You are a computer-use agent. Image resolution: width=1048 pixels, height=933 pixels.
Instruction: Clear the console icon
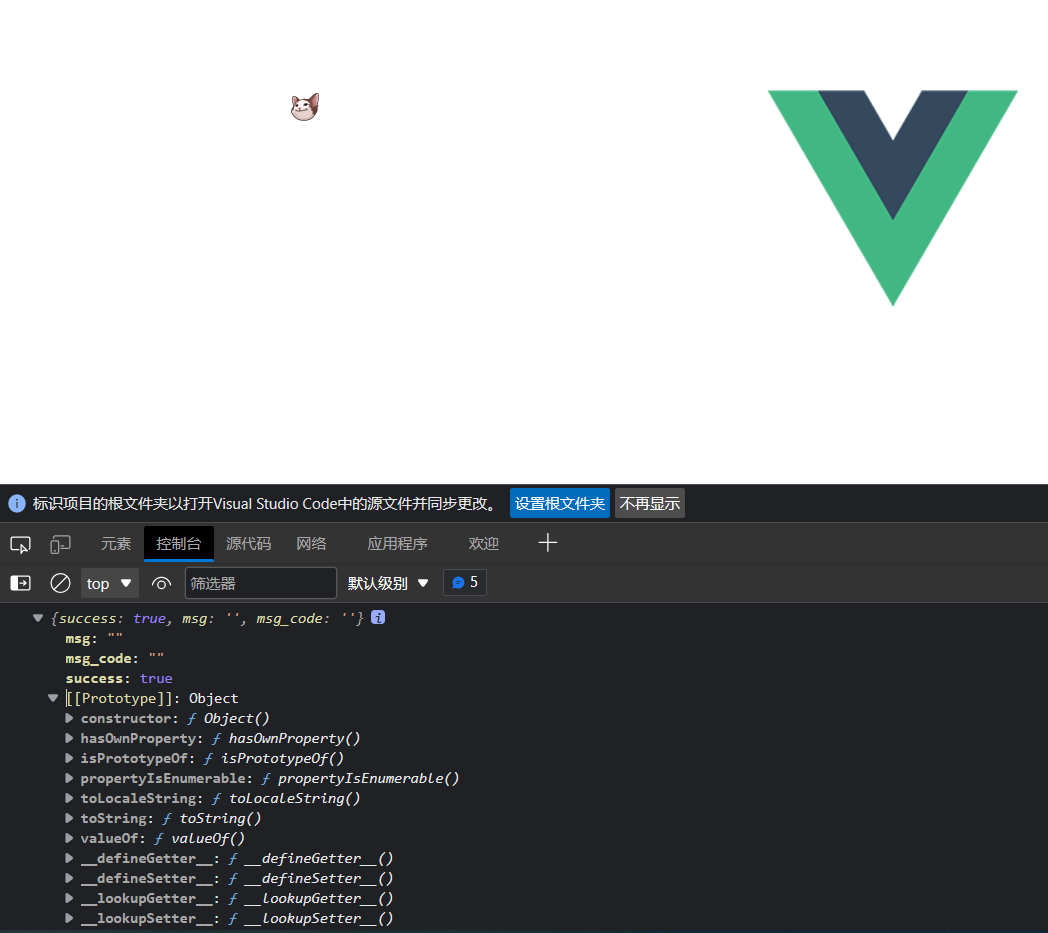[60, 583]
